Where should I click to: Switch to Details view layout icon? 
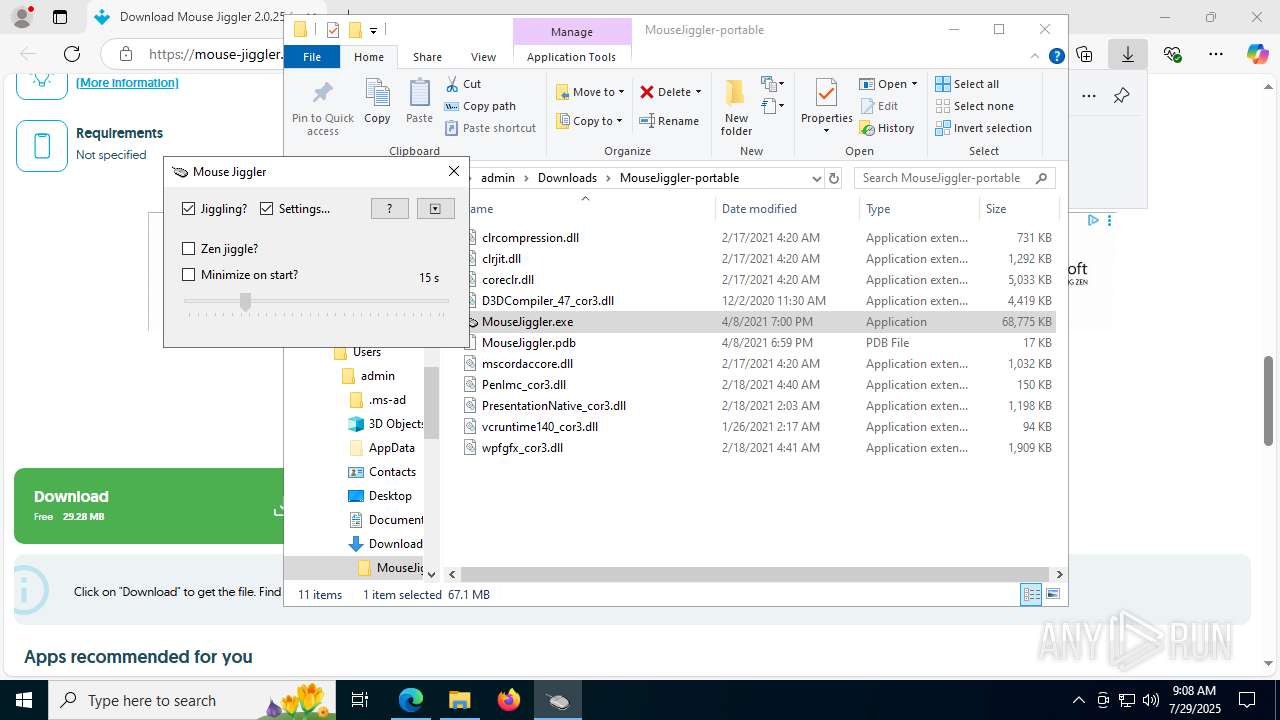click(x=1031, y=595)
